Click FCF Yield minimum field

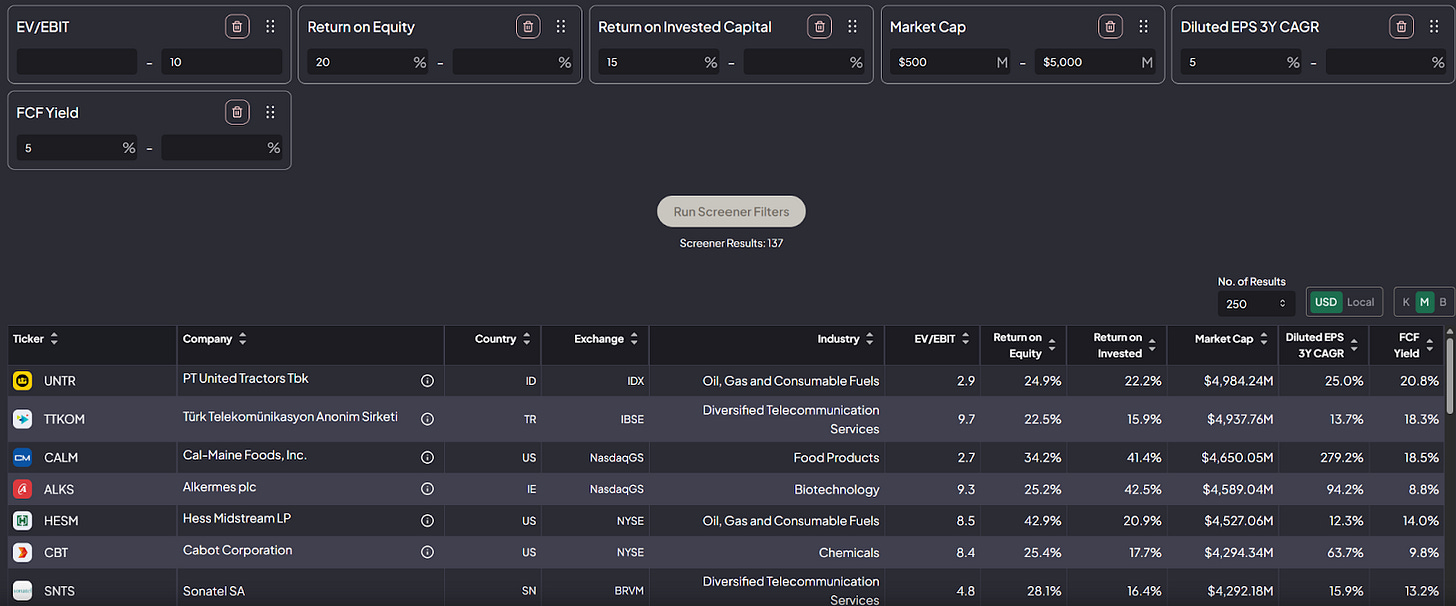(77, 148)
